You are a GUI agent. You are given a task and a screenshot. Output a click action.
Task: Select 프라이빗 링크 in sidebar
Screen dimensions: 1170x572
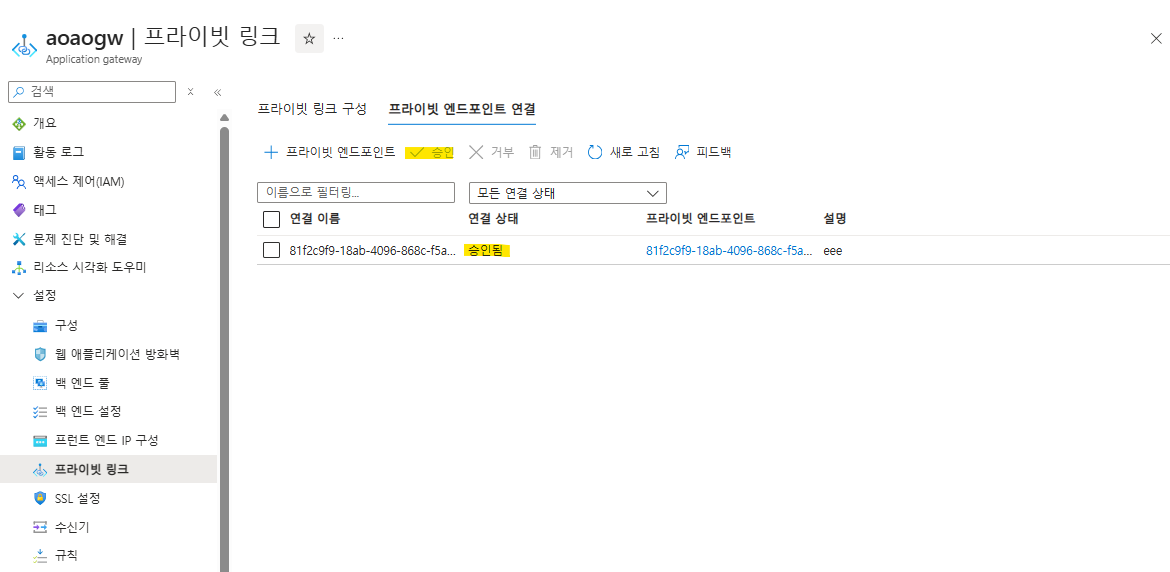tap(108, 469)
